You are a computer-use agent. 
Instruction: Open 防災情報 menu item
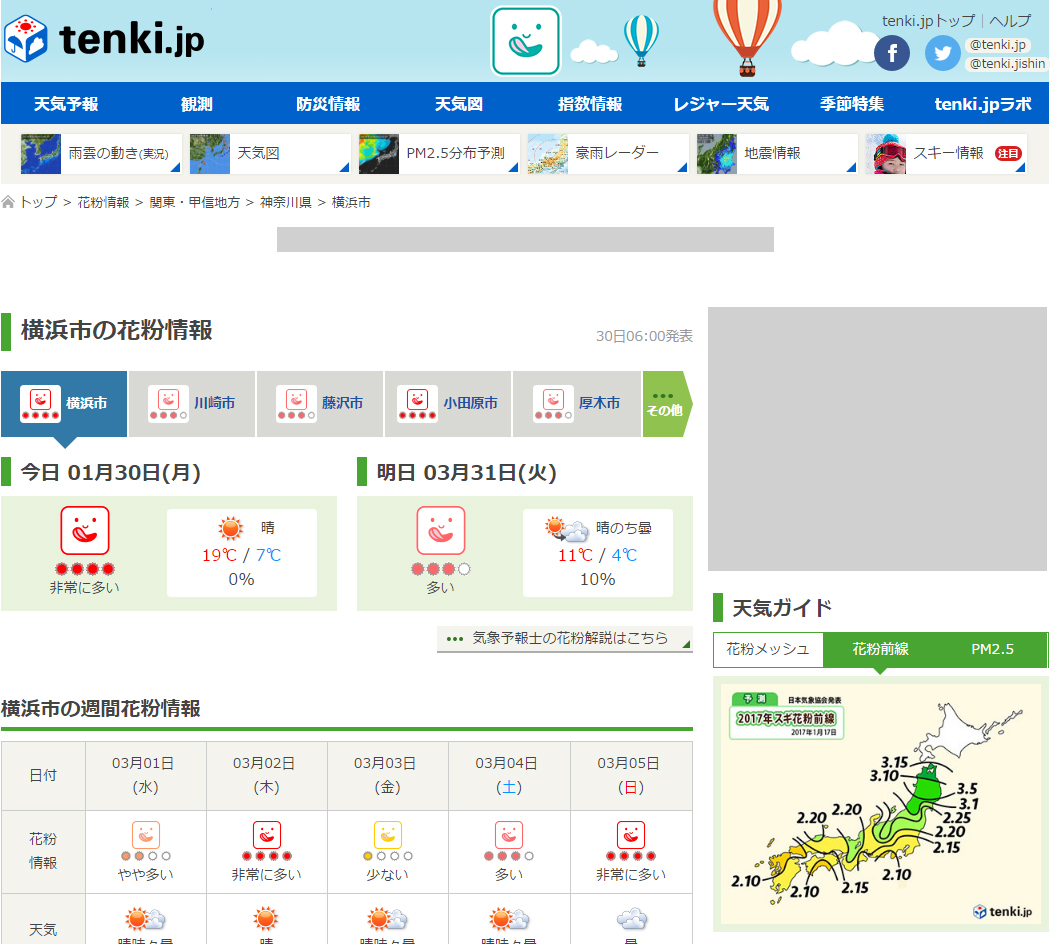pyautogui.click(x=328, y=104)
